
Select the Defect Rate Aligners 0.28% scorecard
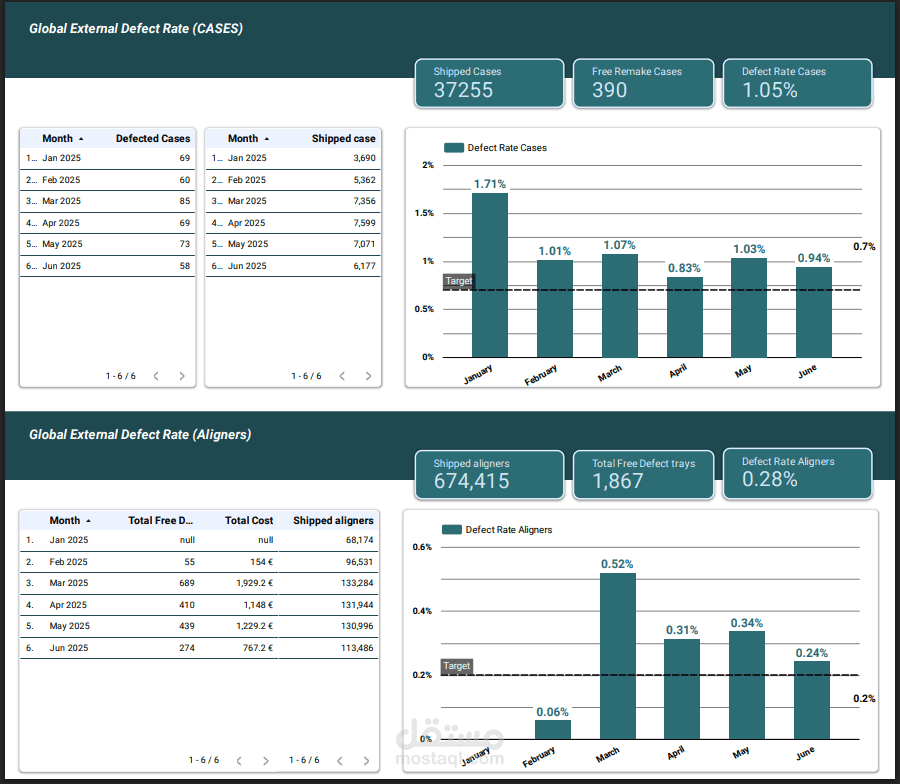(x=797, y=473)
